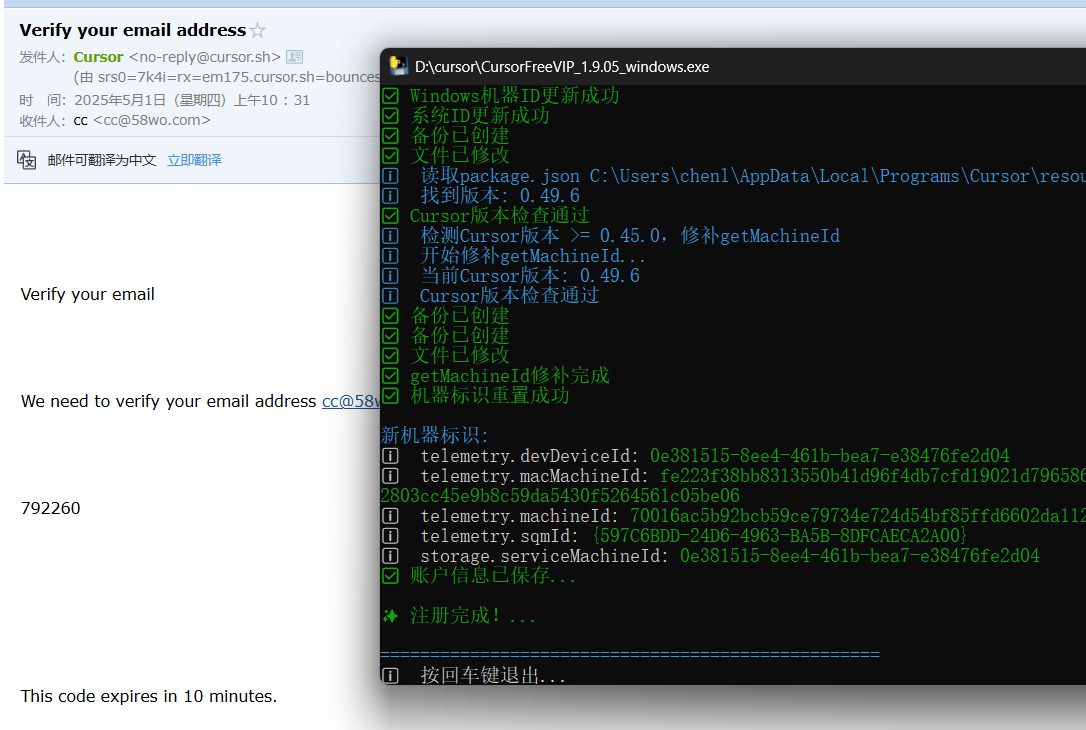Click the verification code 792260

tap(51, 508)
